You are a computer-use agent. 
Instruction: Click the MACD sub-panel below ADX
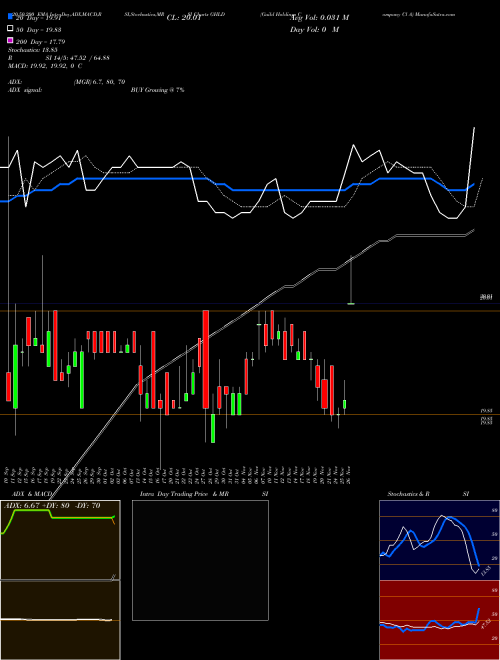60,620
